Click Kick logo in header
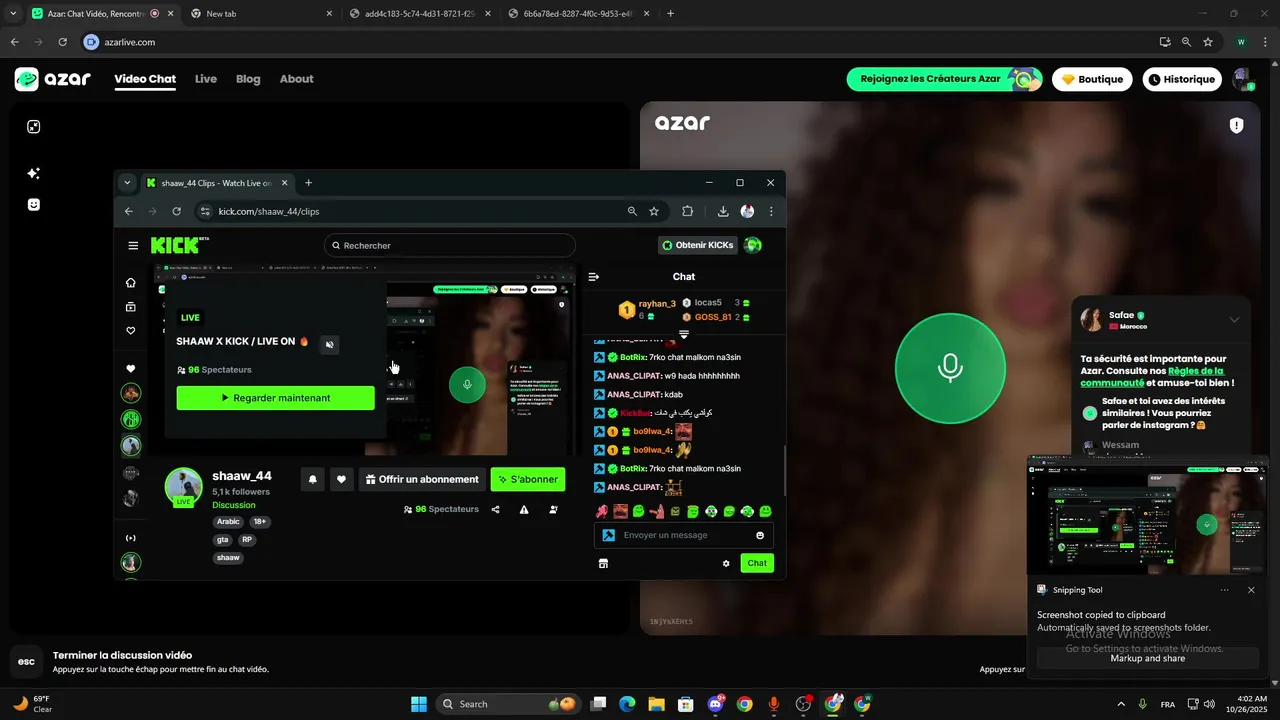The width and height of the screenshot is (1280, 720). pyautogui.click(x=179, y=245)
